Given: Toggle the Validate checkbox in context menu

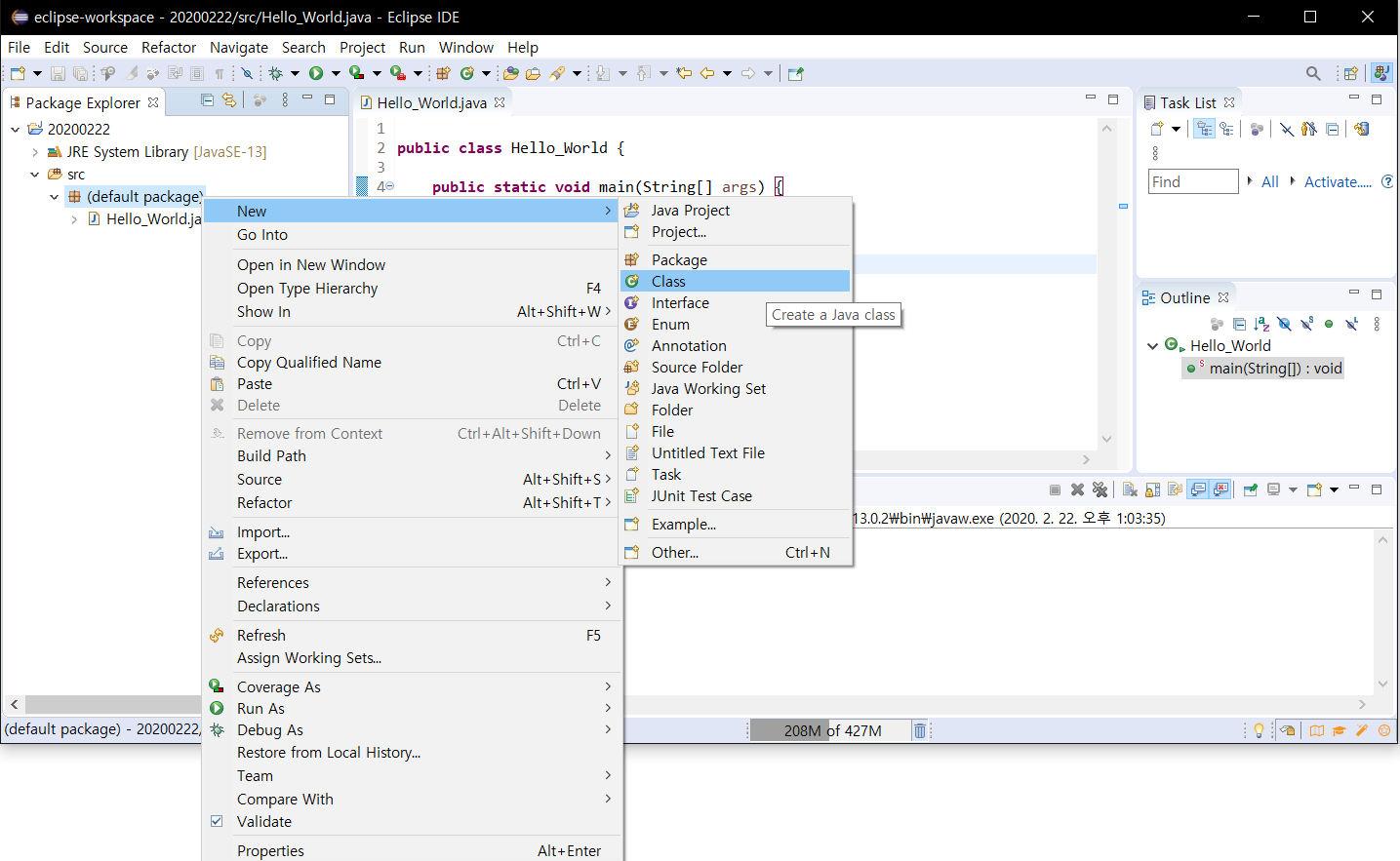Looking at the screenshot, I should (x=217, y=821).
